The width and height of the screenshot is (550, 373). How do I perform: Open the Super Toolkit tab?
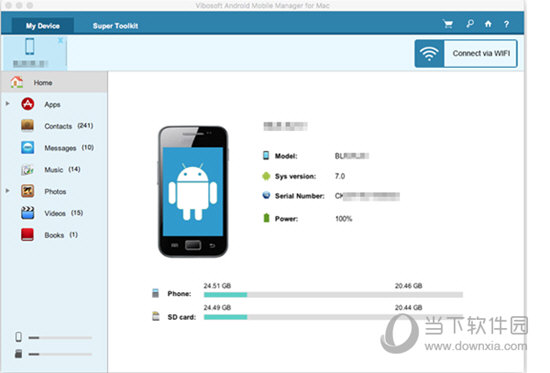tap(115, 26)
